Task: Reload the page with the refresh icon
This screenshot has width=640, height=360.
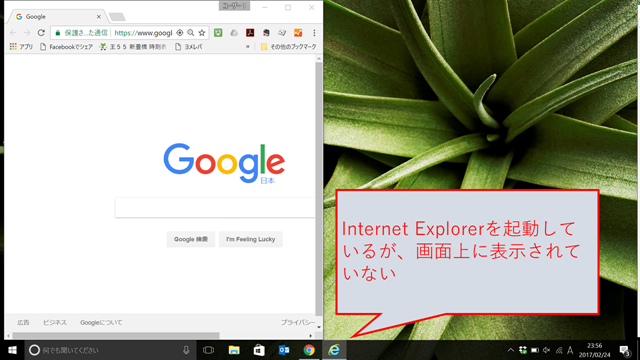Action: [x=41, y=33]
